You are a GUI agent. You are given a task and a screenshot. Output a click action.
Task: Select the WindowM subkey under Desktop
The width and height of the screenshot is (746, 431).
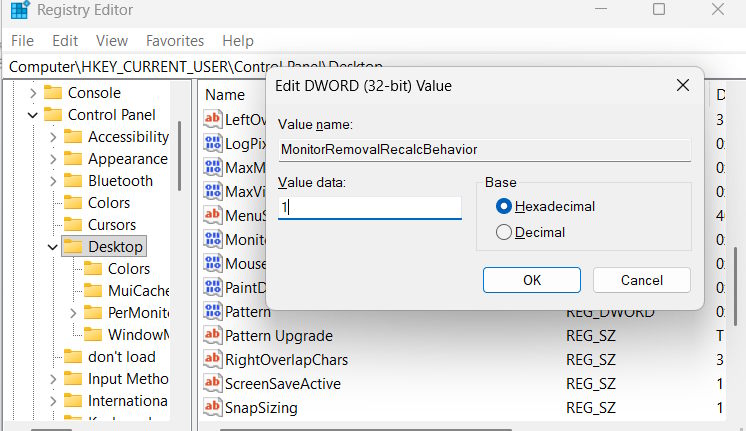(x=138, y=334)
